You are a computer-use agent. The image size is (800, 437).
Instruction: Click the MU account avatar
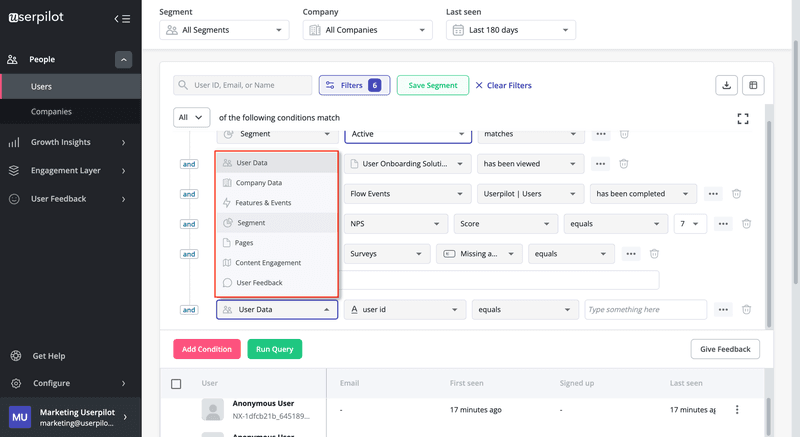[20, 417]
